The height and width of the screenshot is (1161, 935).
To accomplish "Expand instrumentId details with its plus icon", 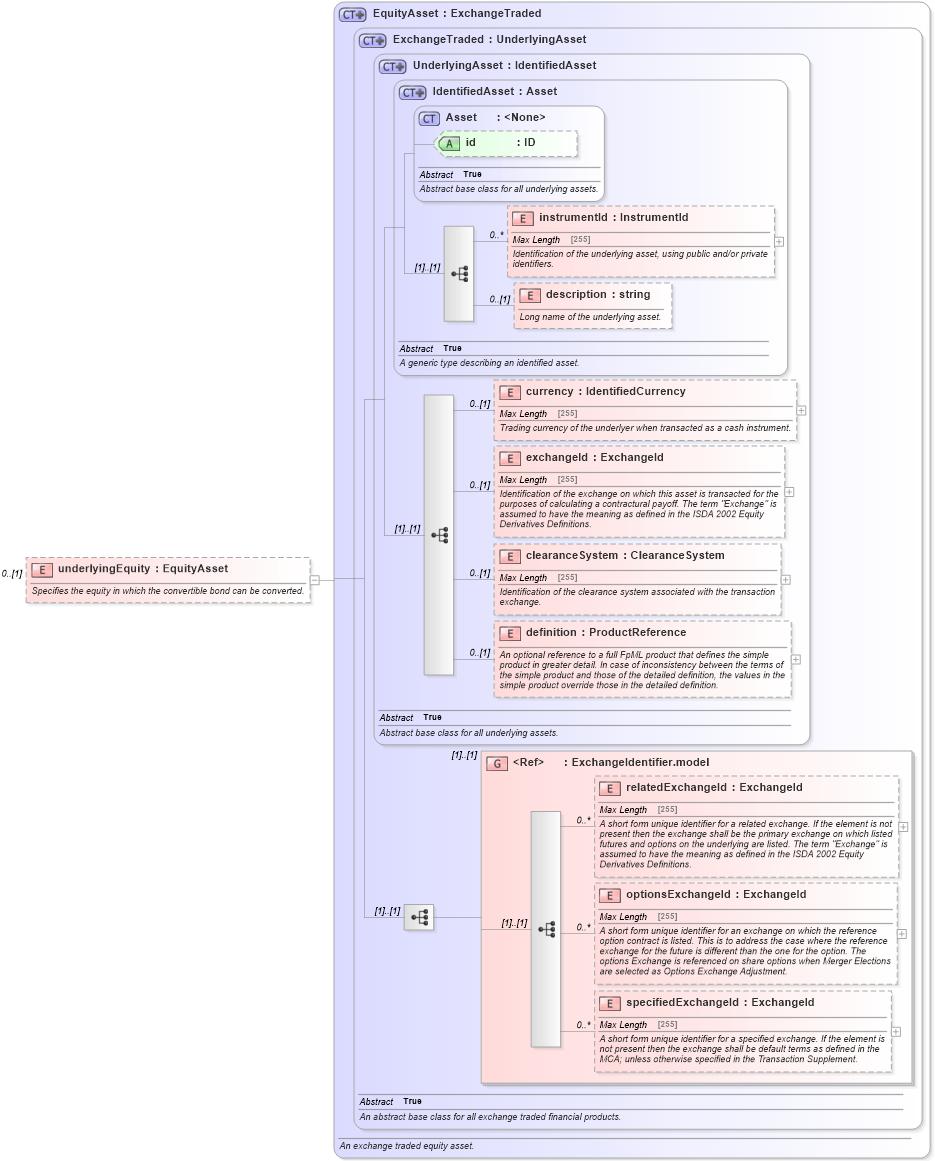I will coord(778,241).
